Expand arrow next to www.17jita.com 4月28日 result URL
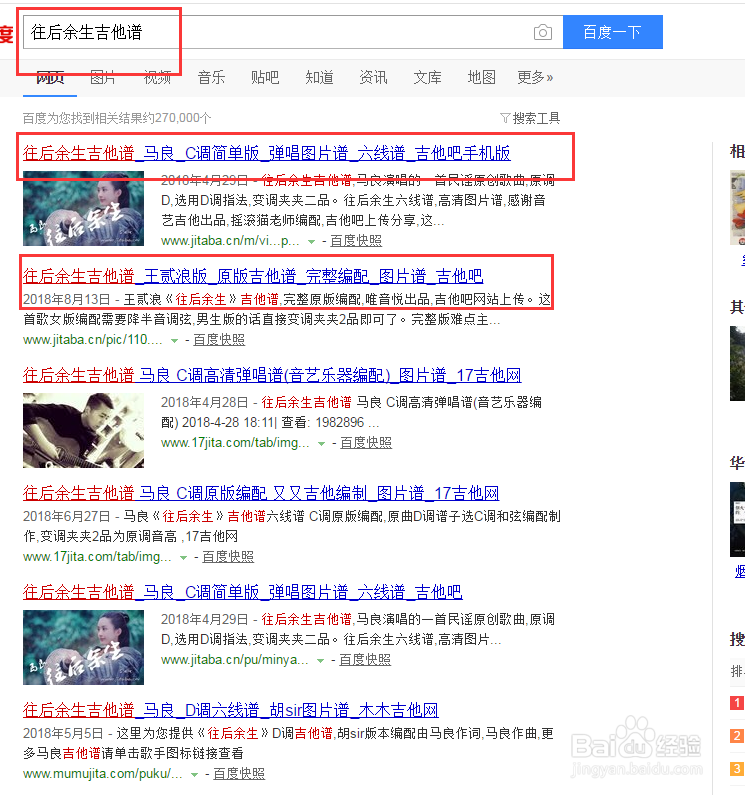This screenshot has height=795, width=745. (x=321, y=444)
